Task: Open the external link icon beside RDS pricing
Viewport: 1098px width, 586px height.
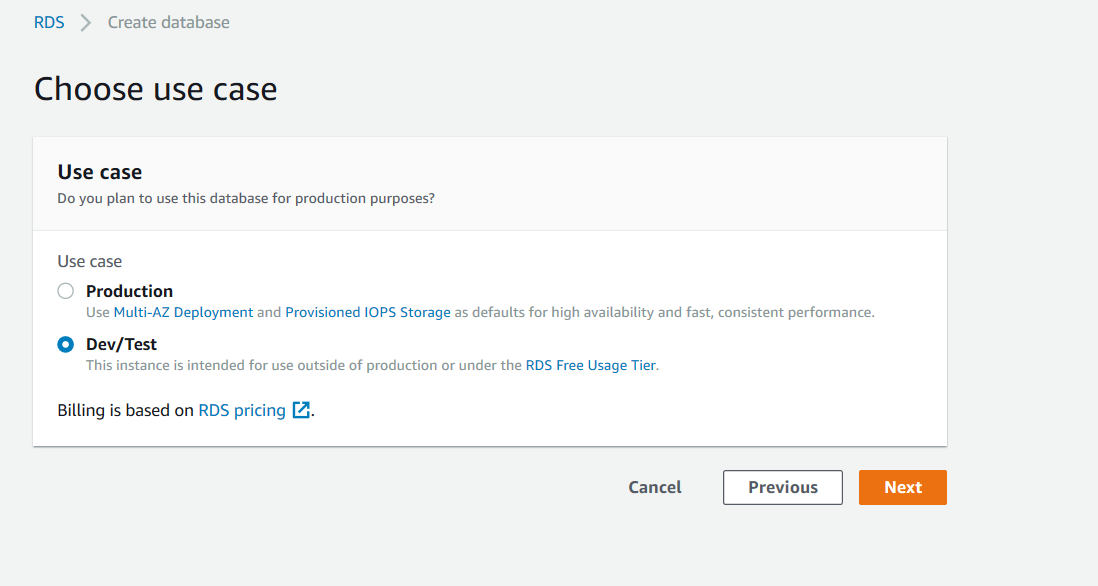Action: pyautogui.click(x=301, y=410)
